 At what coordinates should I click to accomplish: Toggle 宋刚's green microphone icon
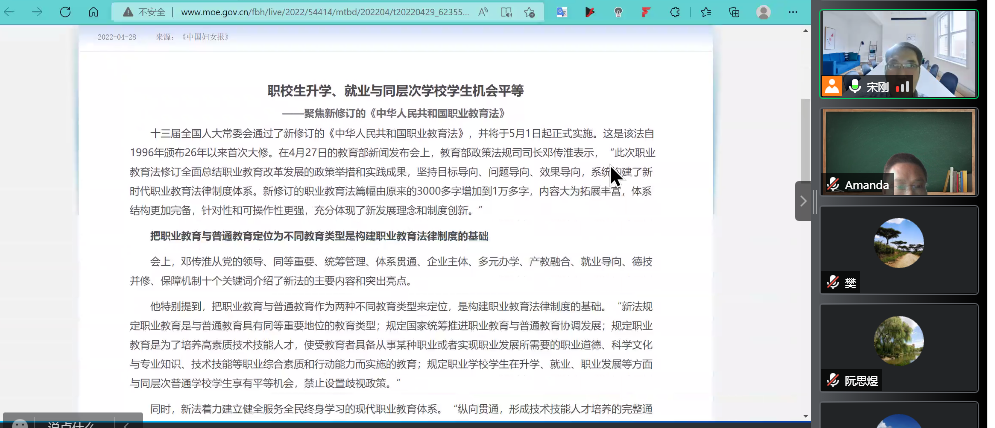click(855, 86)
